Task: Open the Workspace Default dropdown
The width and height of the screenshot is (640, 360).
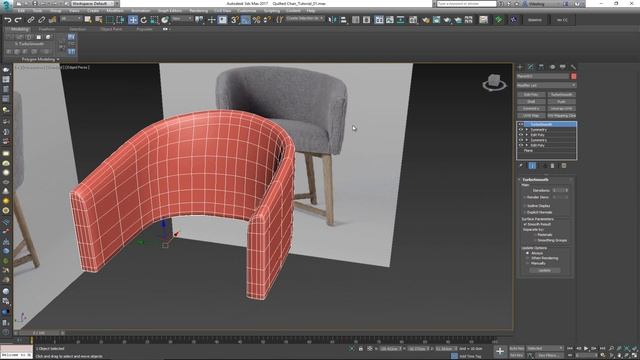Action: click(x=93, y=4)
